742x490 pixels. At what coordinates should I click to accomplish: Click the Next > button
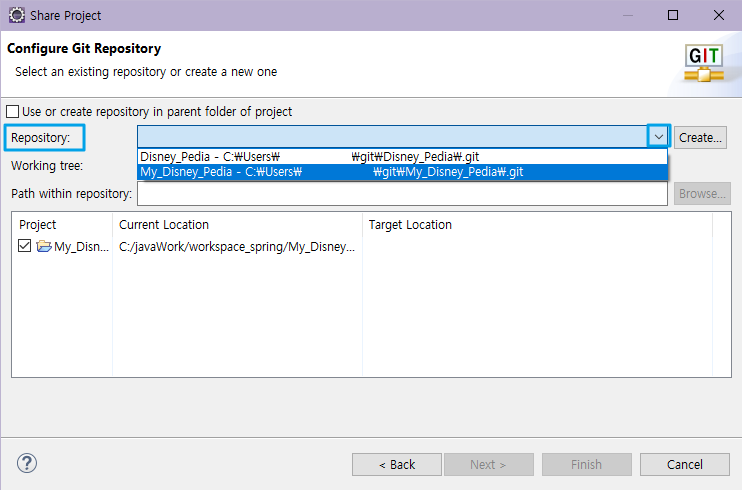click(x=488, y=464)
